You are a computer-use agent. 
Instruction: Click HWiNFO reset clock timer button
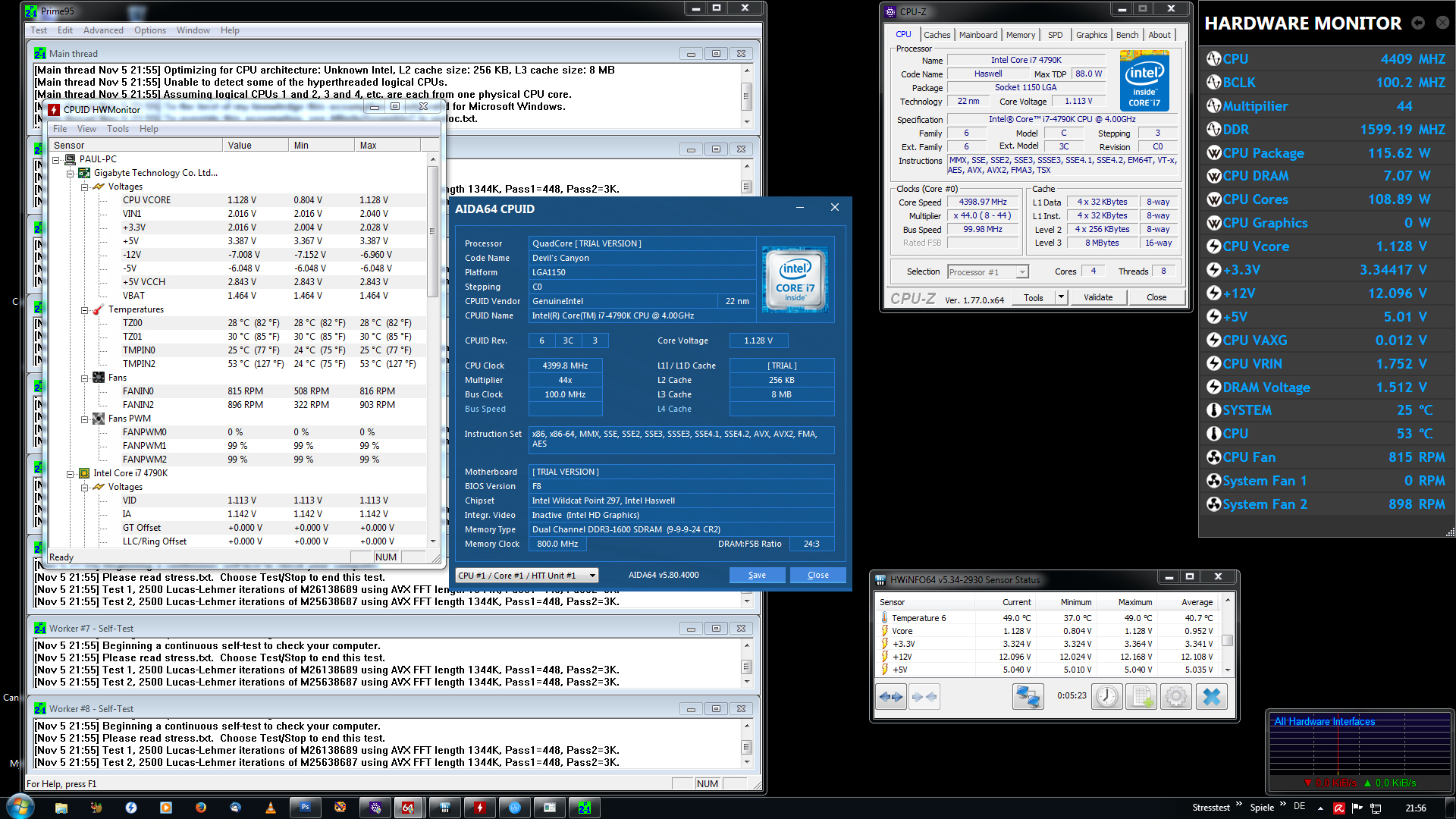pyautogui.click(x=1106, y=696)
